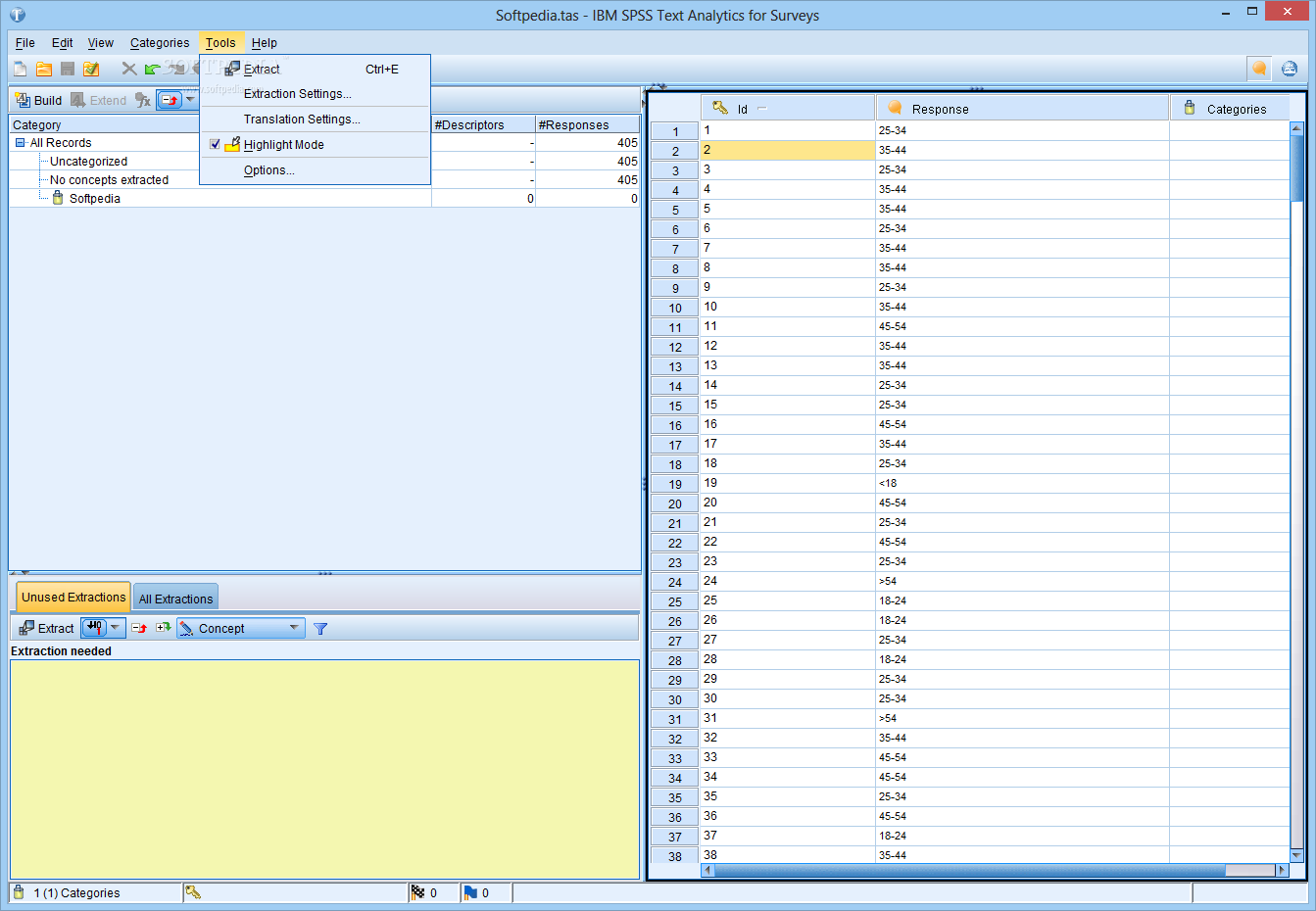Click the Extract button in extraction pane
Image resolution: width=1316 pixels, height=911 pixels.
[x=46, y=628]
